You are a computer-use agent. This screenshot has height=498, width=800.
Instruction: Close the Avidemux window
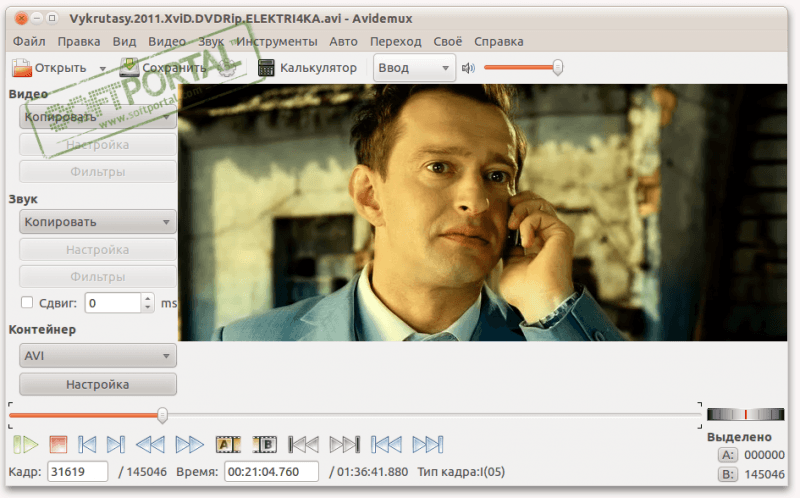click(x=21, y=18)
